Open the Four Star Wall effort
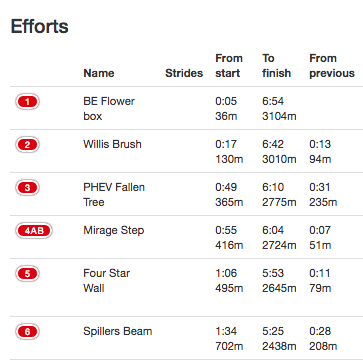 coord(107,281)
